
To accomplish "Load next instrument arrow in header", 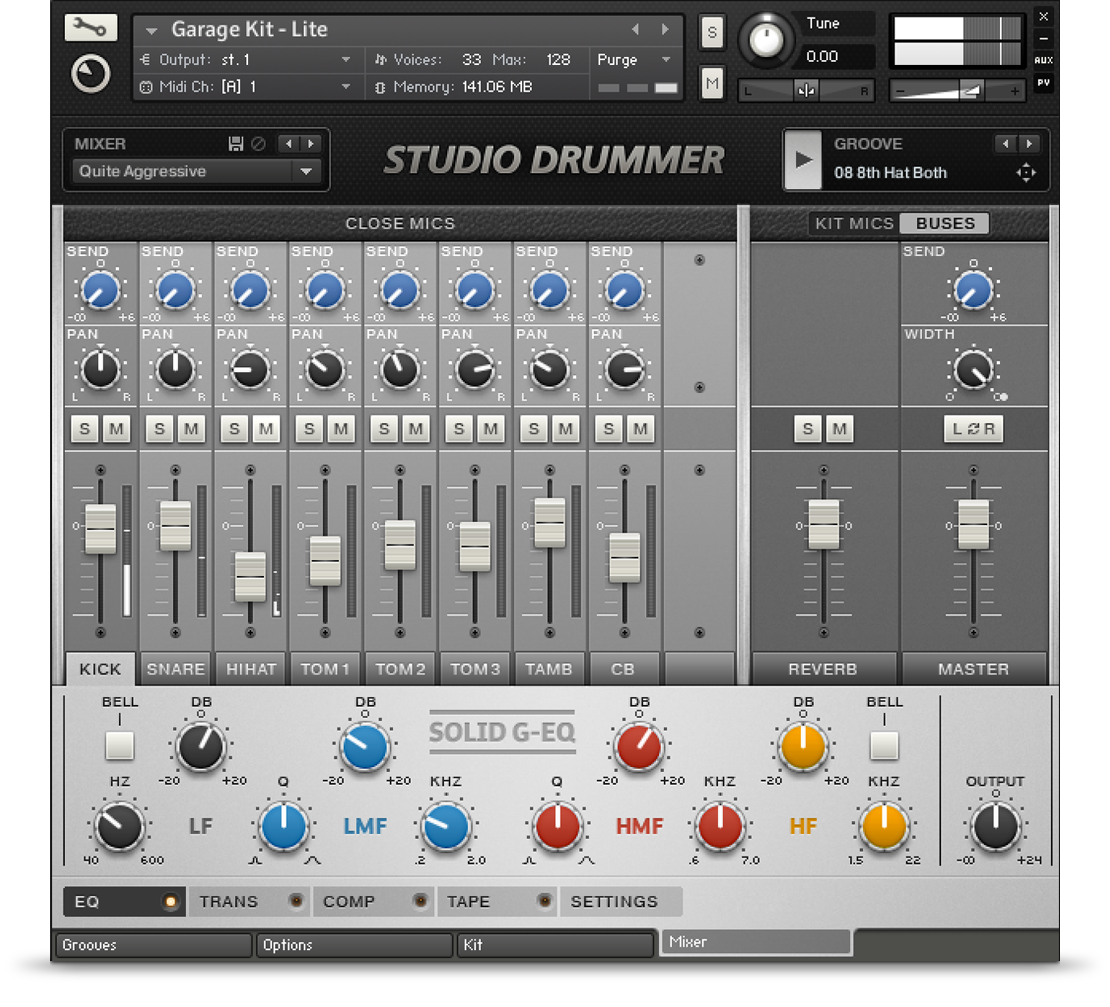I will [x=665, y=29].
